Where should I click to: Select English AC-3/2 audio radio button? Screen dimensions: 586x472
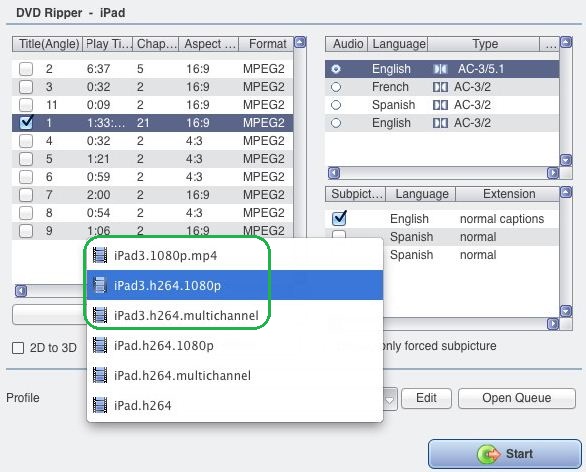coord(336,123)
